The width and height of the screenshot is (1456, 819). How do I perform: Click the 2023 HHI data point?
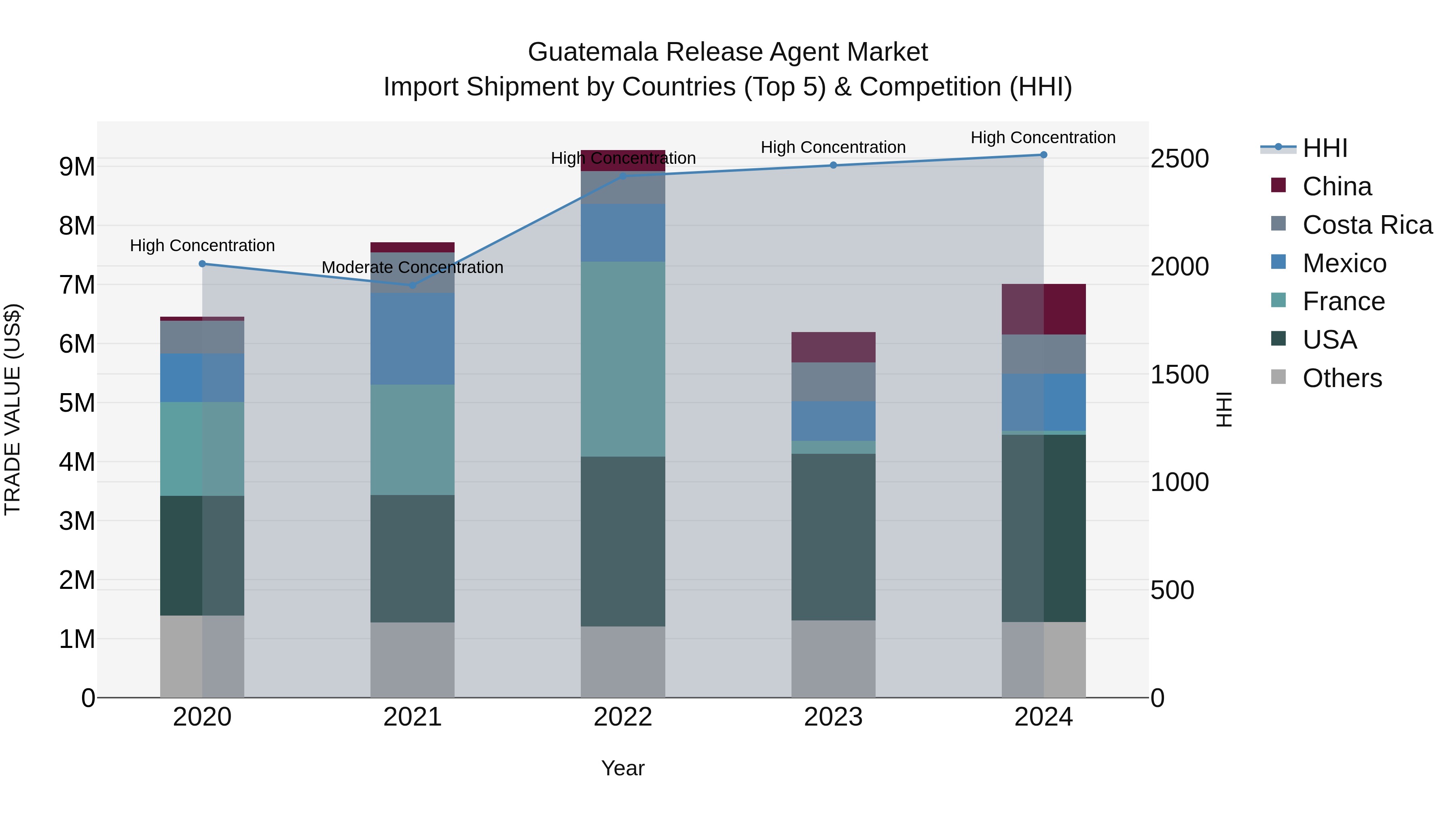click(x=833, y=165)
